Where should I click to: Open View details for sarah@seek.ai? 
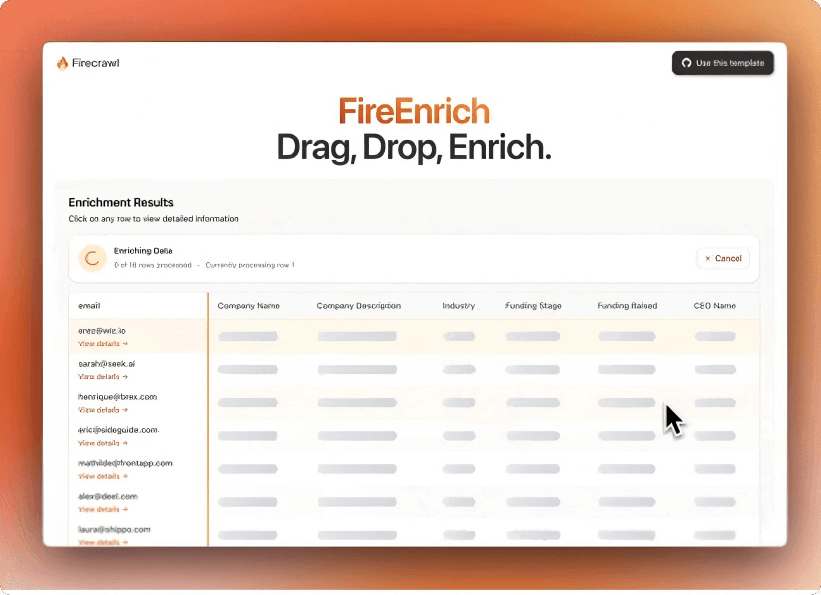[103, 377]
